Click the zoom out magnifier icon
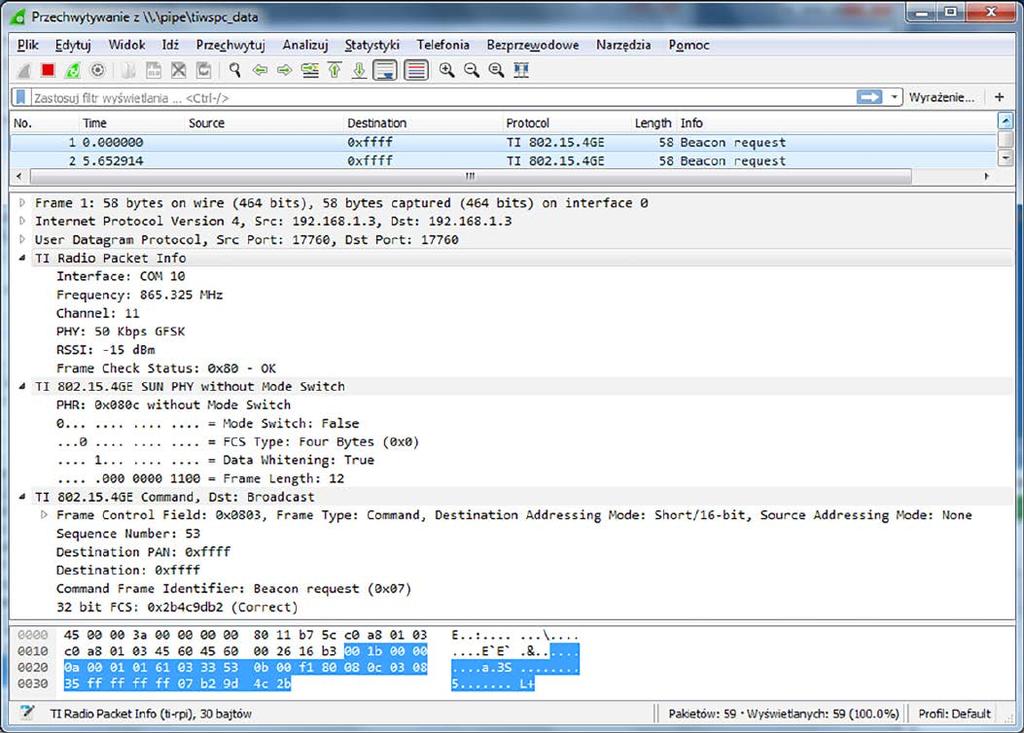 coord(472,71)
